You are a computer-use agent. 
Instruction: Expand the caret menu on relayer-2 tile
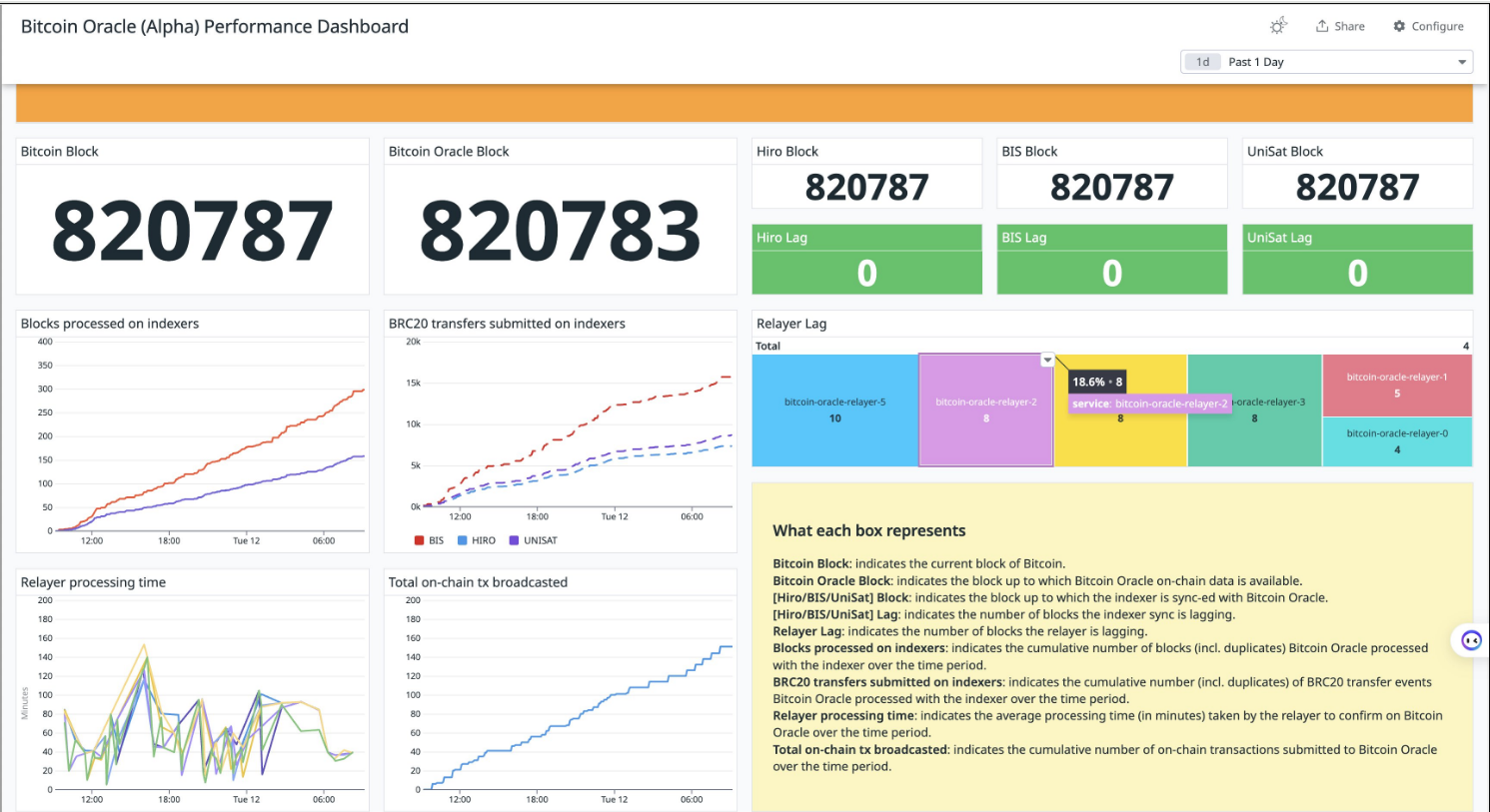pyautogui.click(x=1047, y=361)
